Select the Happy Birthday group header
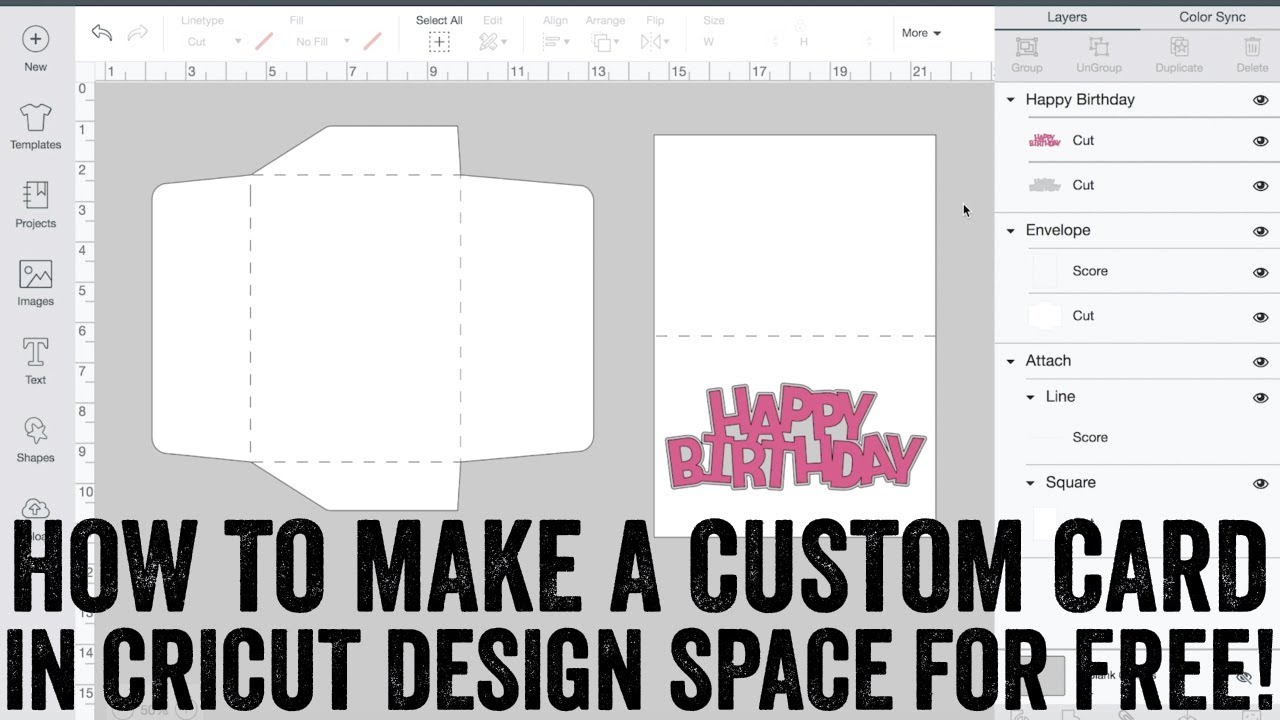 pyautogui.click(x=1138, y=100)
